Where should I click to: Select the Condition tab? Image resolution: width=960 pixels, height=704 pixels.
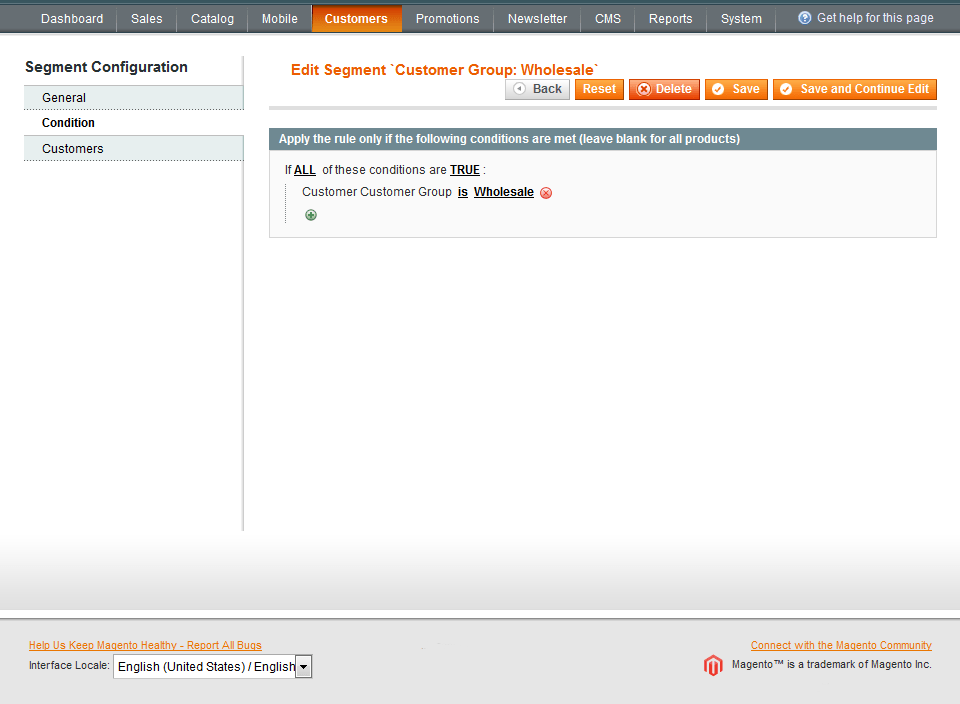click(x=133, y=123)
